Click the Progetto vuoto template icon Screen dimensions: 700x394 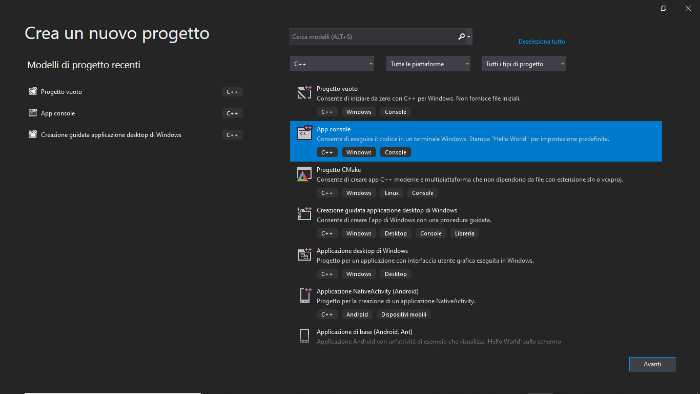(x=304, y=92)
